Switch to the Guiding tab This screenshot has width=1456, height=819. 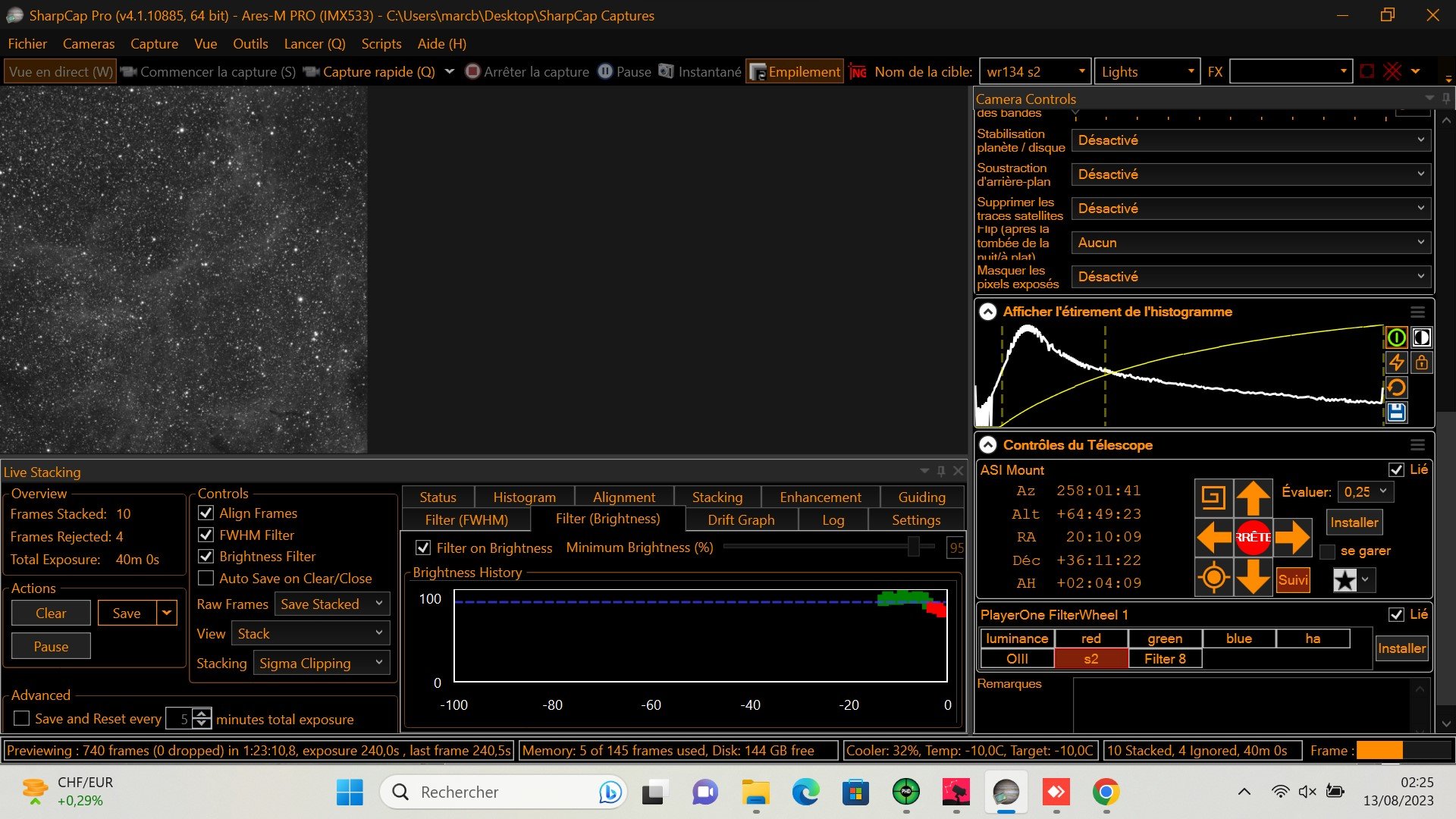point(921,497)
